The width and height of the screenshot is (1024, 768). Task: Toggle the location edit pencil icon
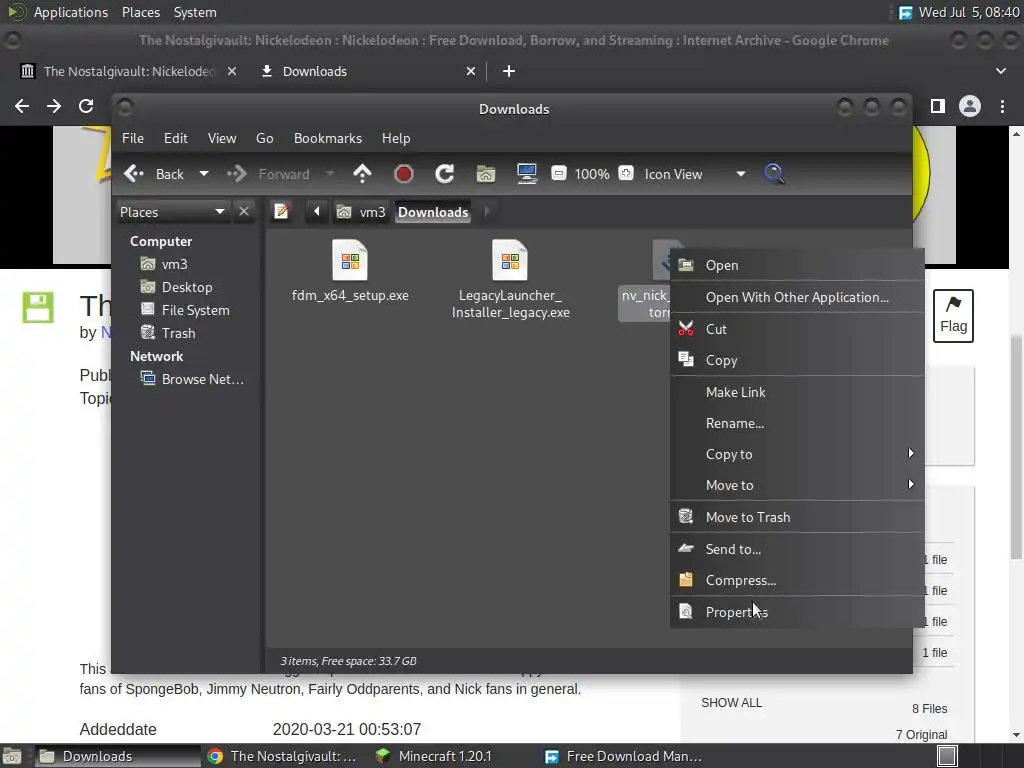click(281, 212)
